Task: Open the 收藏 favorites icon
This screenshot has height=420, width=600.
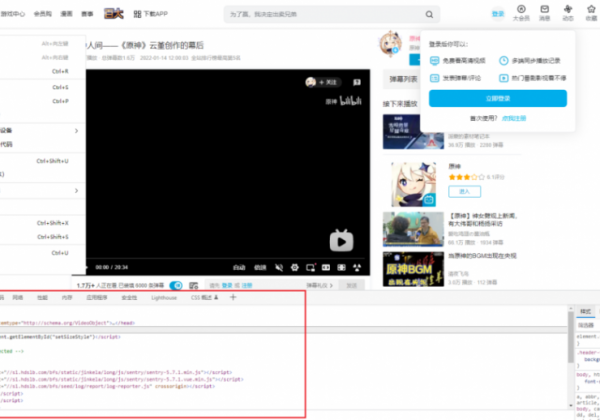Action: coord(591,13)
